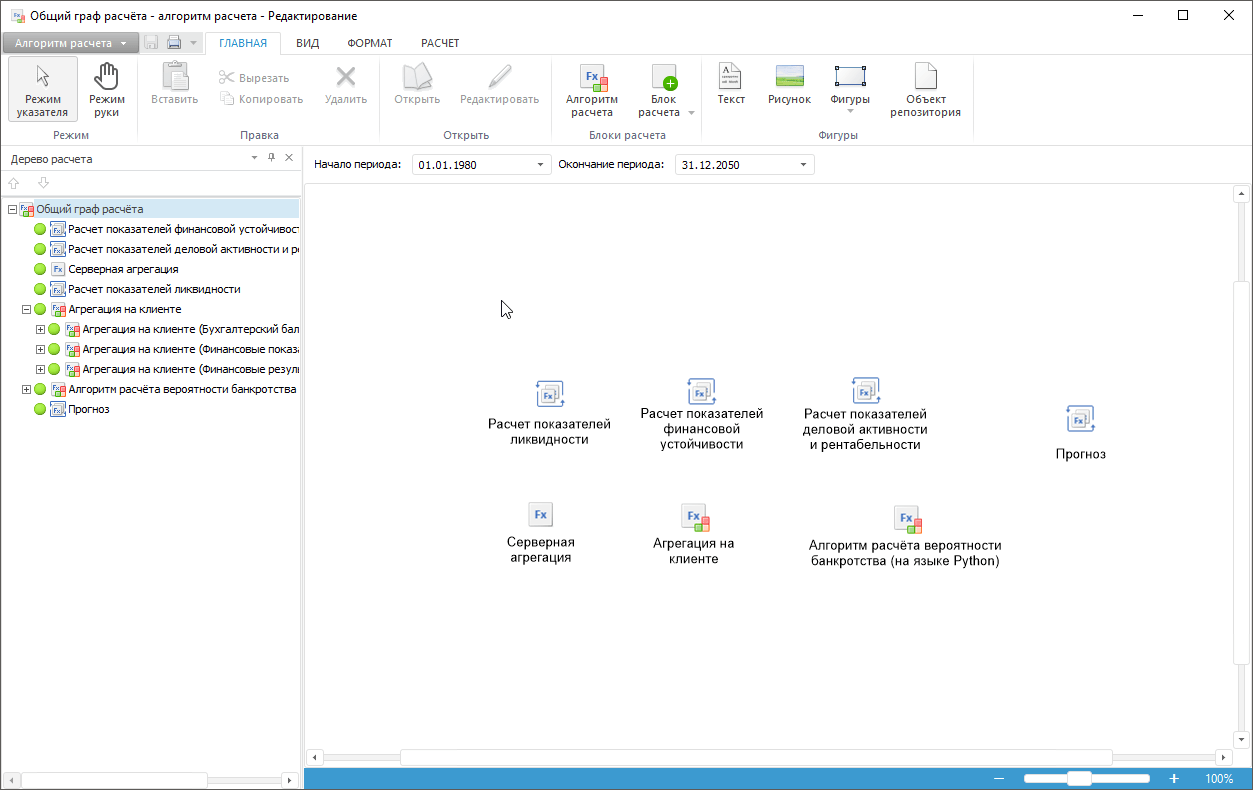Switch to Режим руки hand mode
Viewport: 1253px width, 790px height.
106,90
